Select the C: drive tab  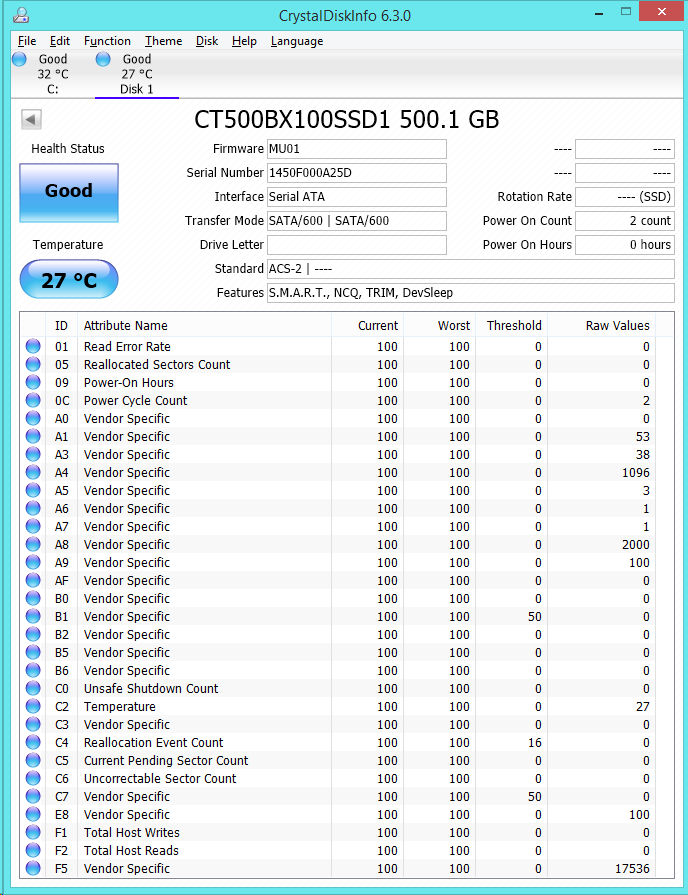52,75
